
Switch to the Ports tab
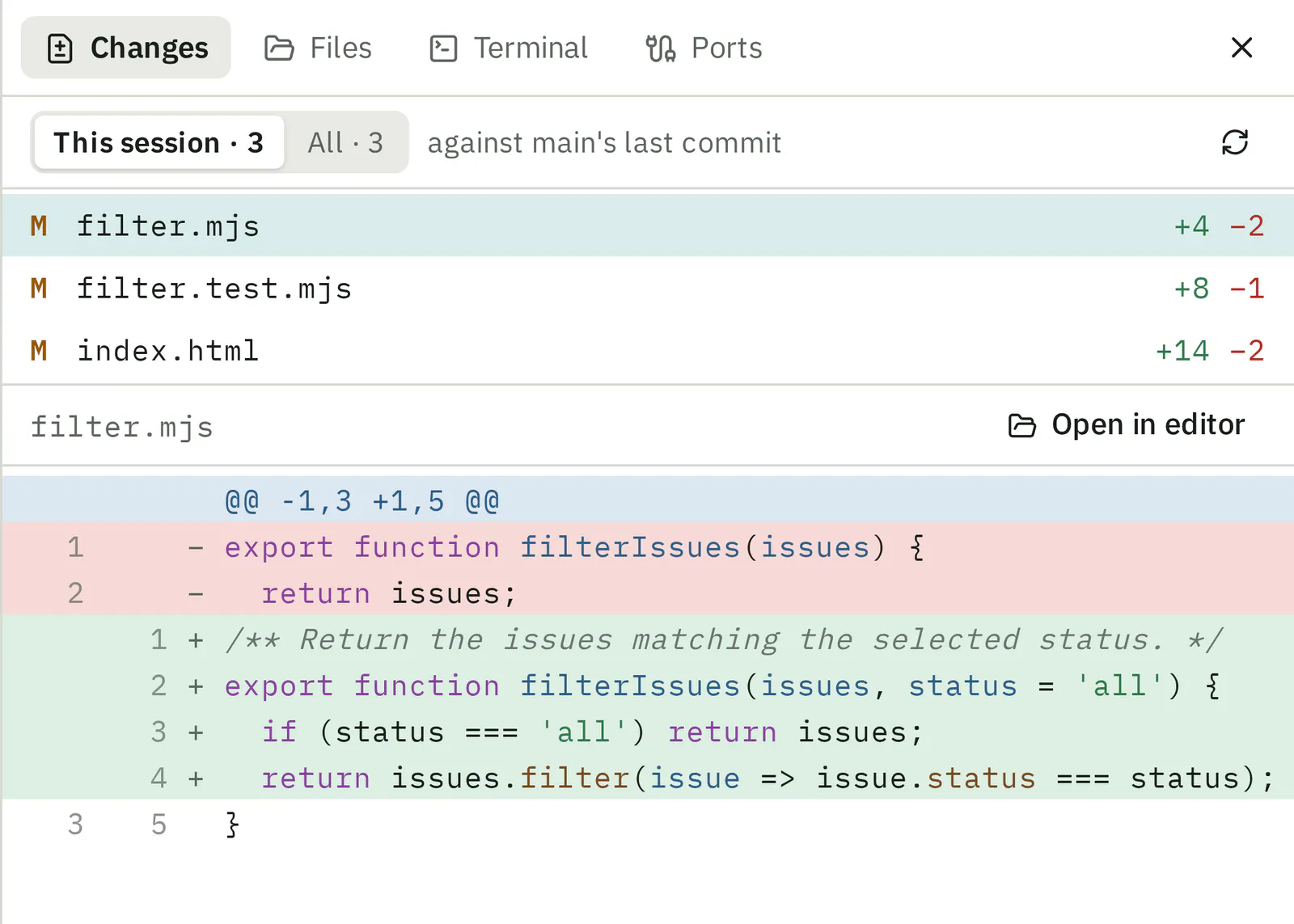click(704, 48)
